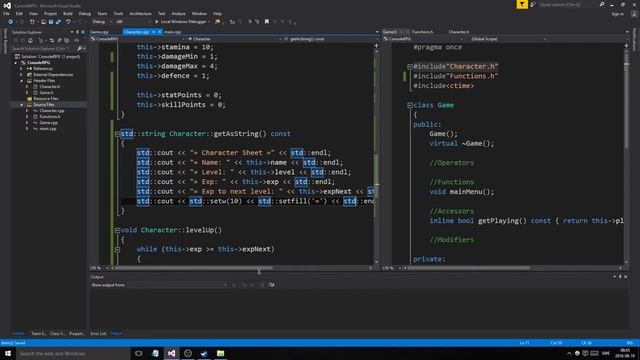
Task: Click the Task View taskbar icon
Action: [x=139, y=353]
